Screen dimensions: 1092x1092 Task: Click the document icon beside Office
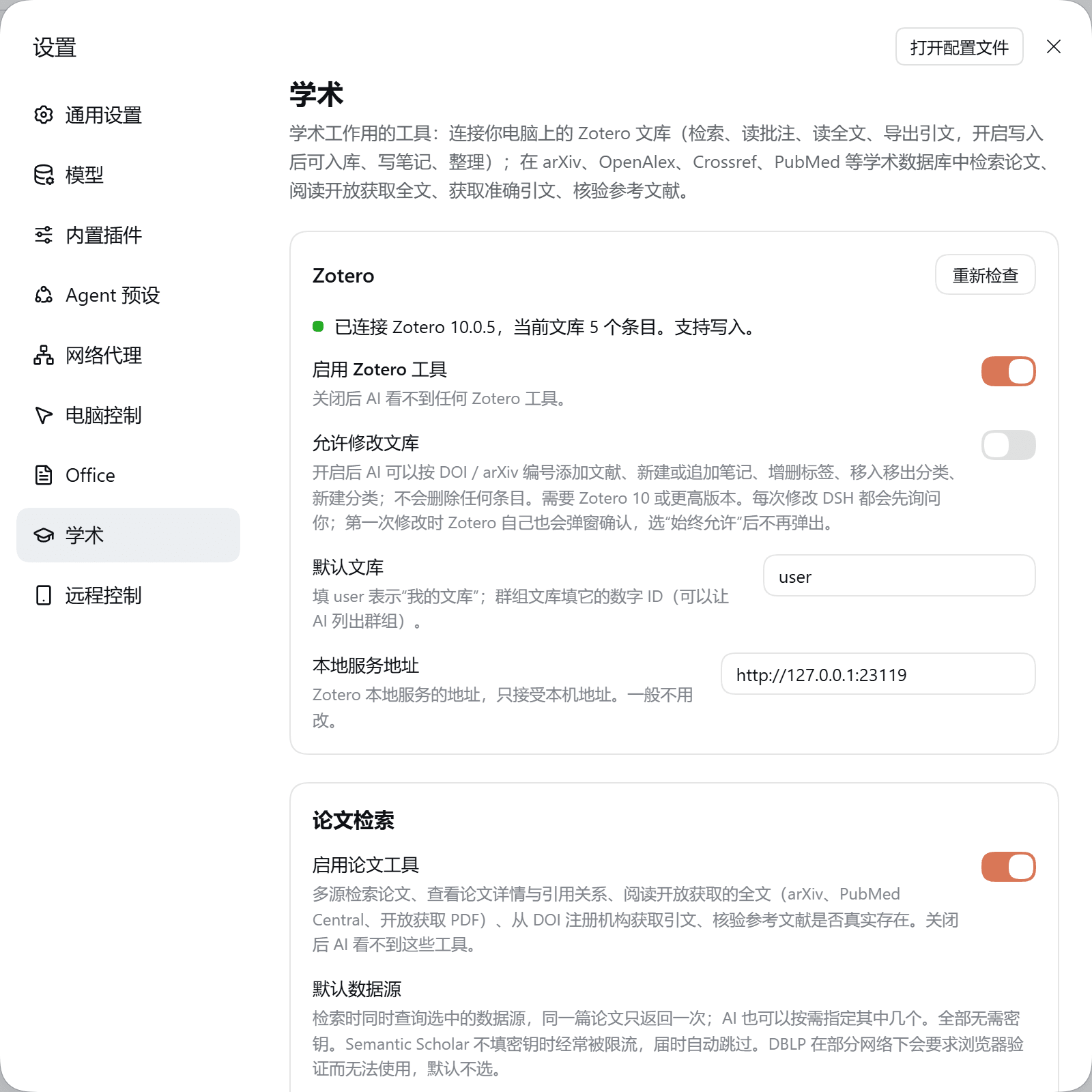(44, 475)
